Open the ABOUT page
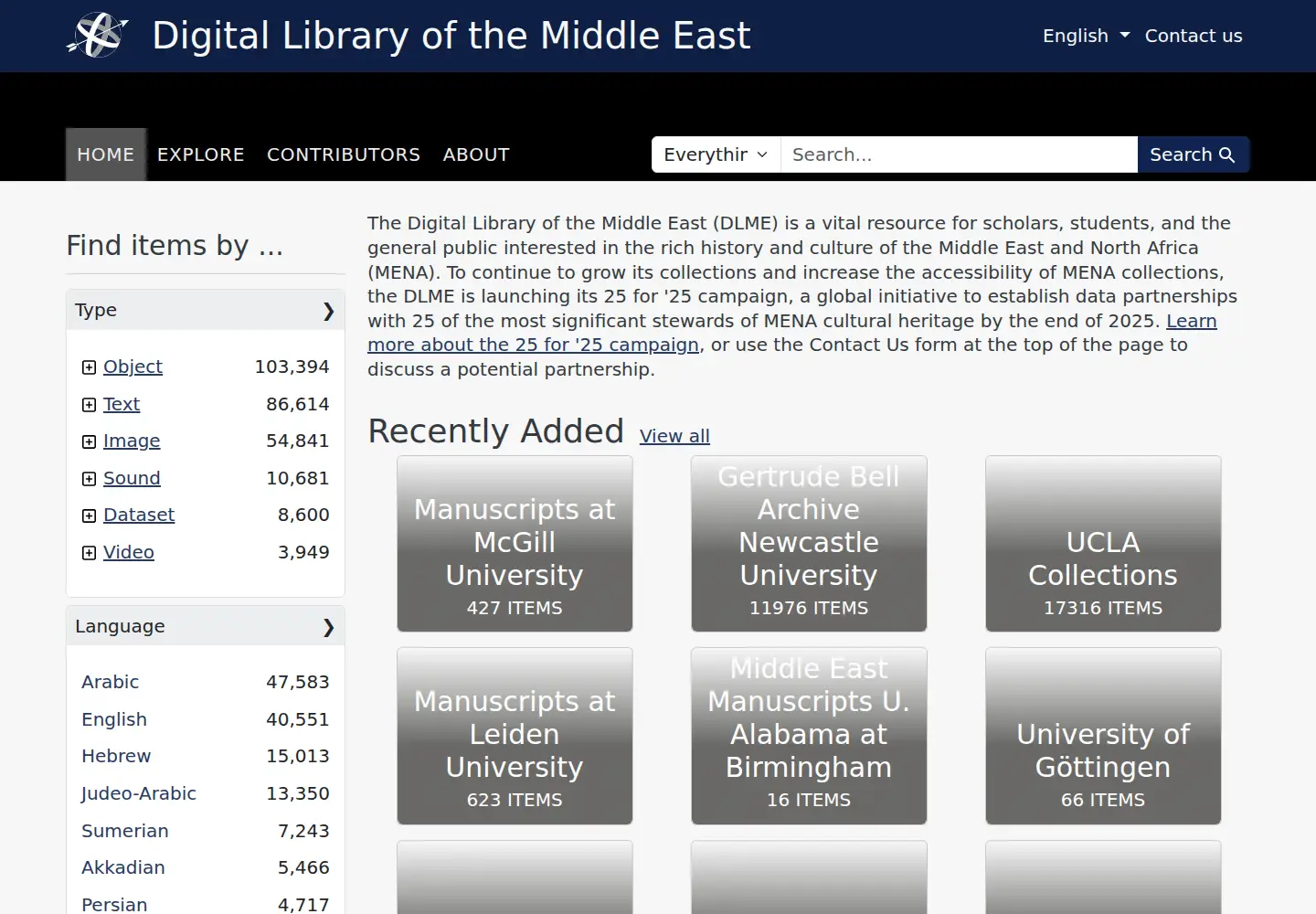This screenshot has width=1316, height=914. coord(476,154)
